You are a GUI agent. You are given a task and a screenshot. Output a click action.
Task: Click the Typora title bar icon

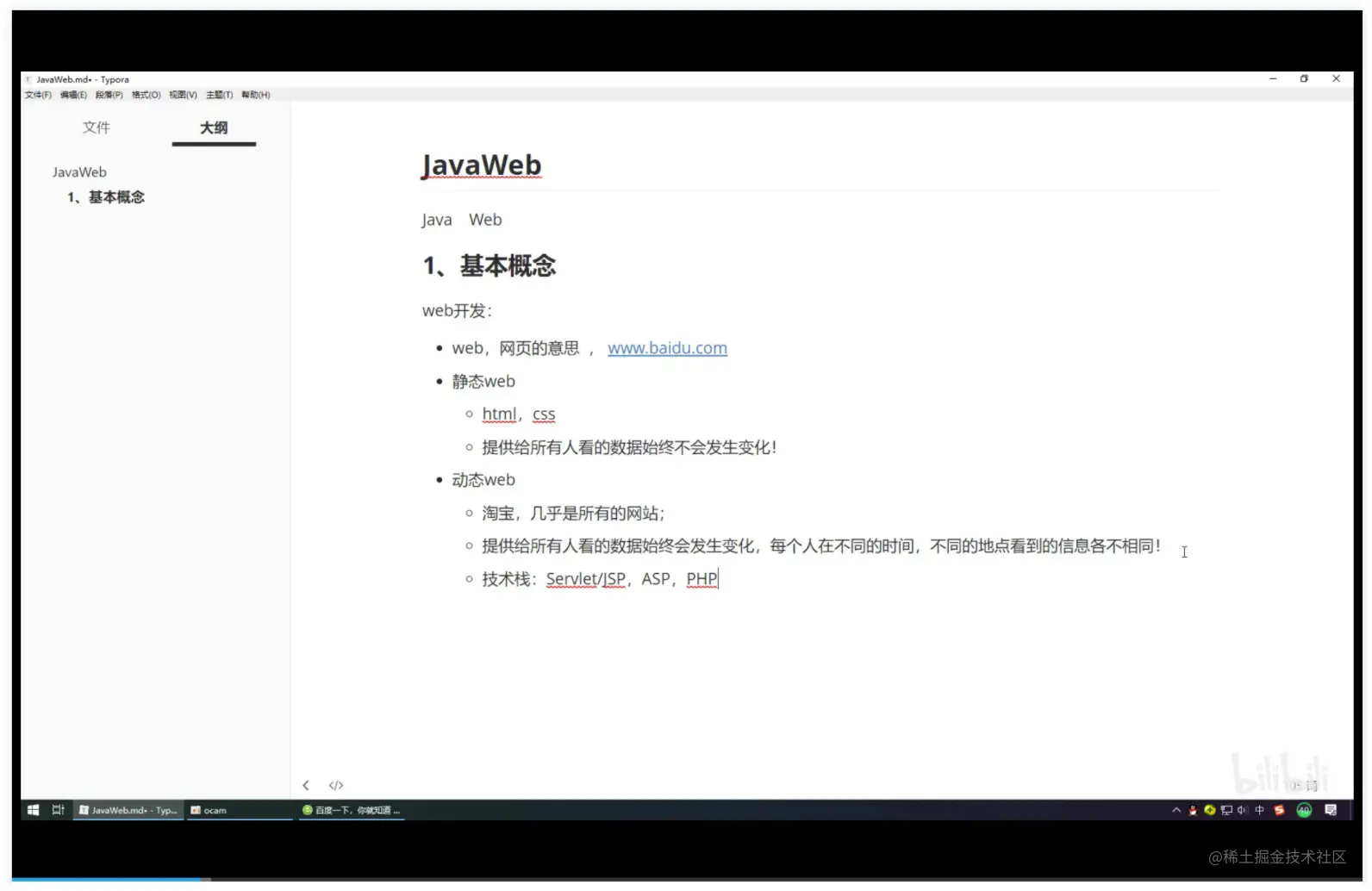coord(28,79)
